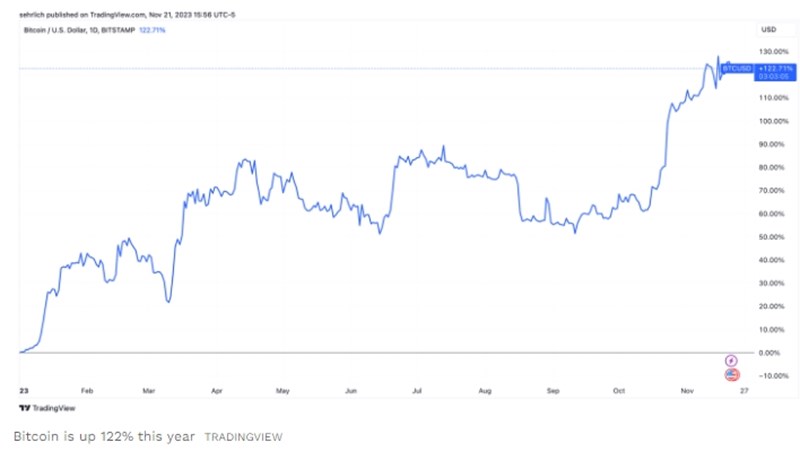Click the 23 year label on time axis
The height and width of the screenshot is (460, 800).
pyautogui.click(x=22, y=390)
